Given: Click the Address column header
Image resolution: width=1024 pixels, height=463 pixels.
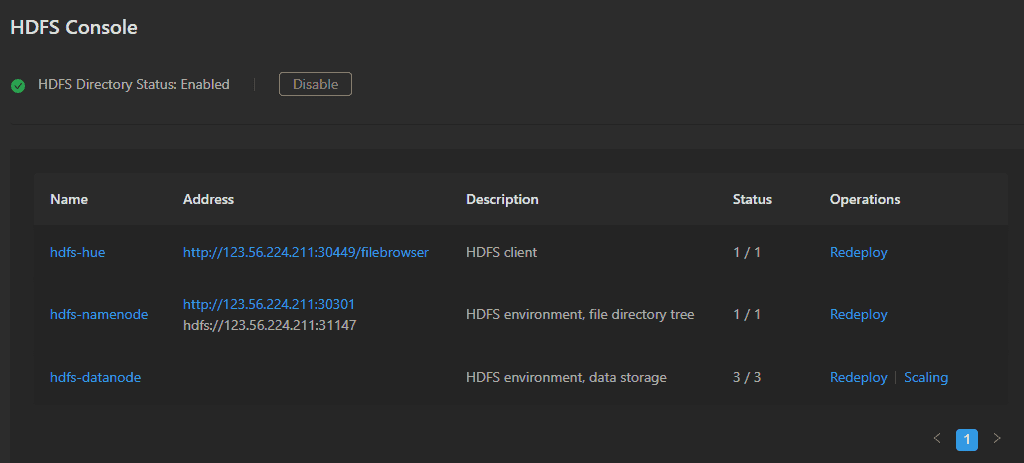Looking at the screenshot, I should 208,199.
